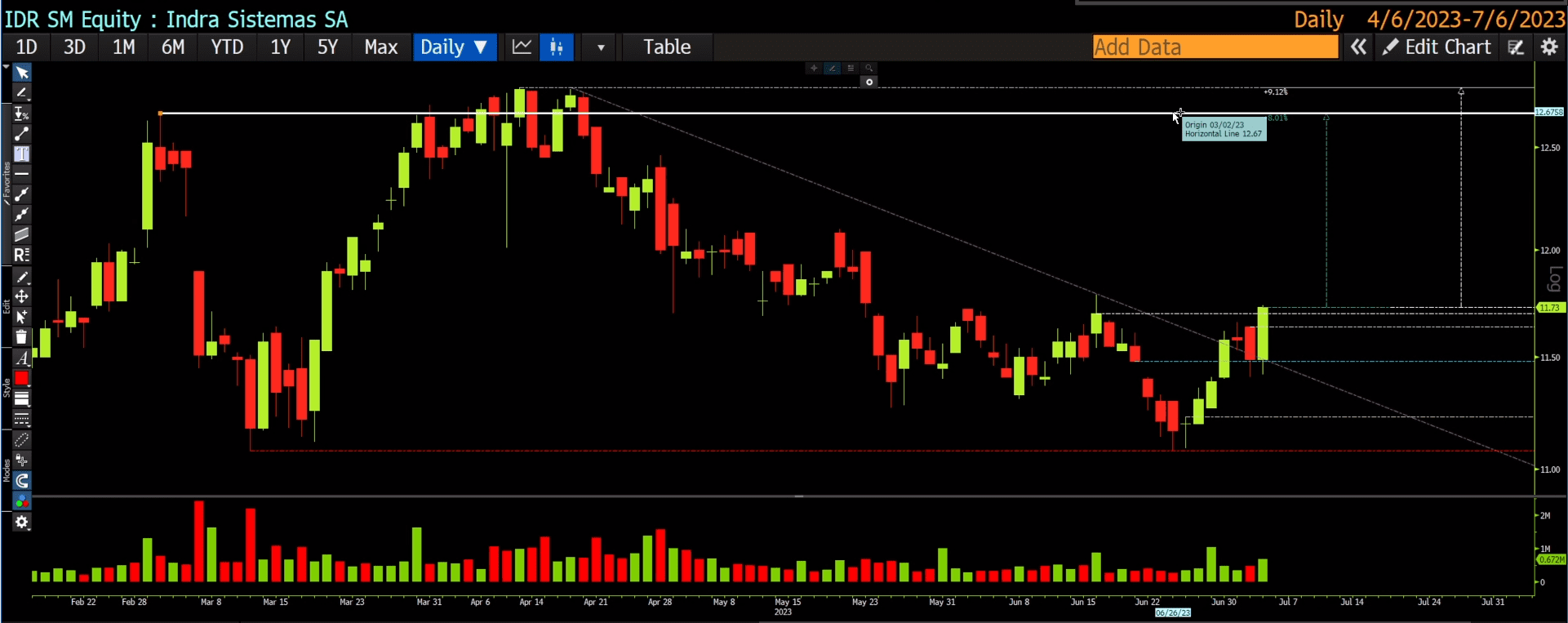1568x623 pixels.
Task: Switch to 3D time range
Action: tap(75, 47)
